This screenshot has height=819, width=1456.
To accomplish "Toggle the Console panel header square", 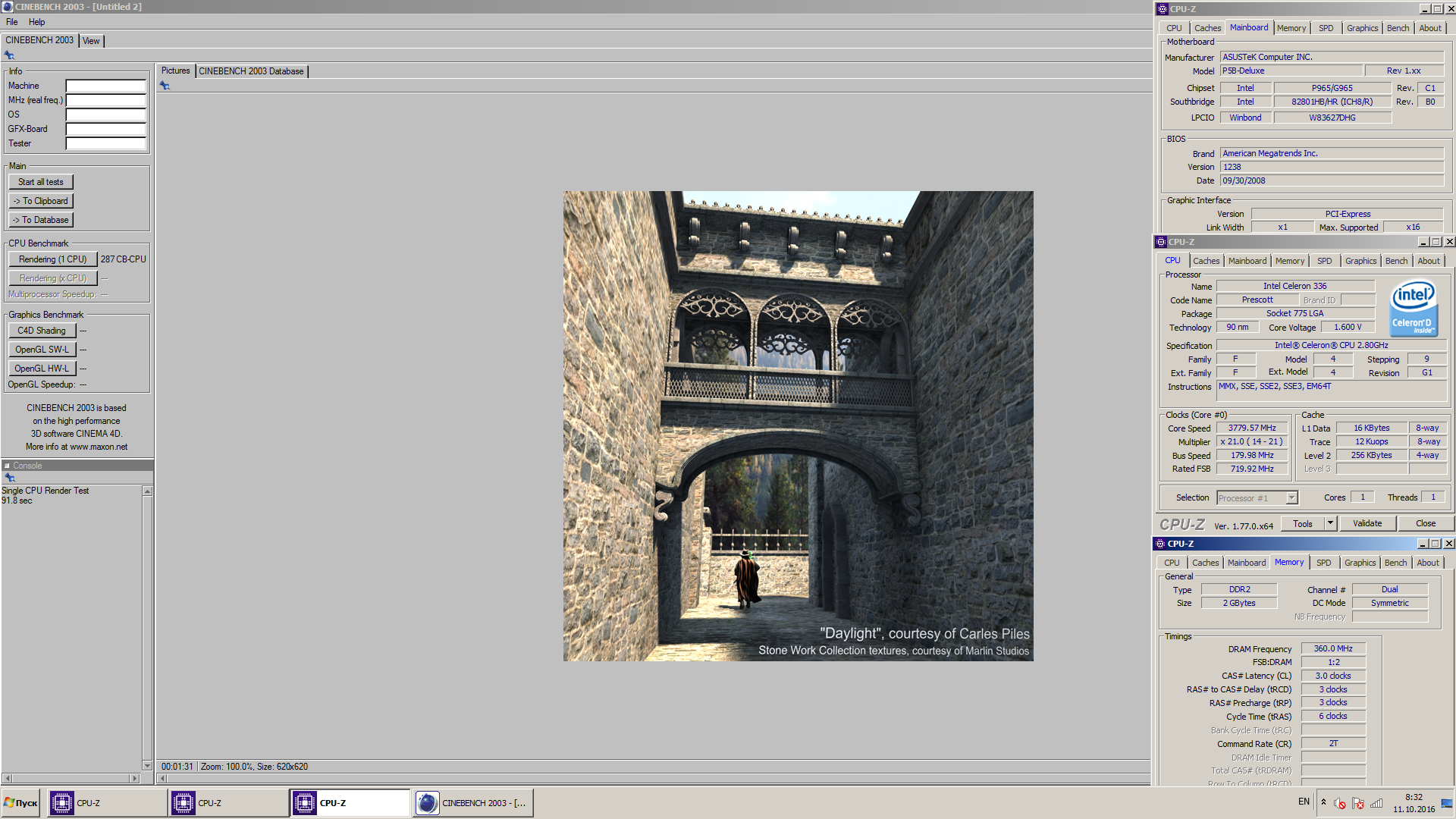I will tap(7, 466).
